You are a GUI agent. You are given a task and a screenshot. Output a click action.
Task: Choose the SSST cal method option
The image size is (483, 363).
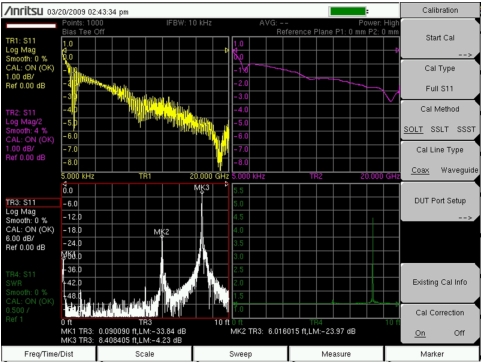[x=466, y=129]
